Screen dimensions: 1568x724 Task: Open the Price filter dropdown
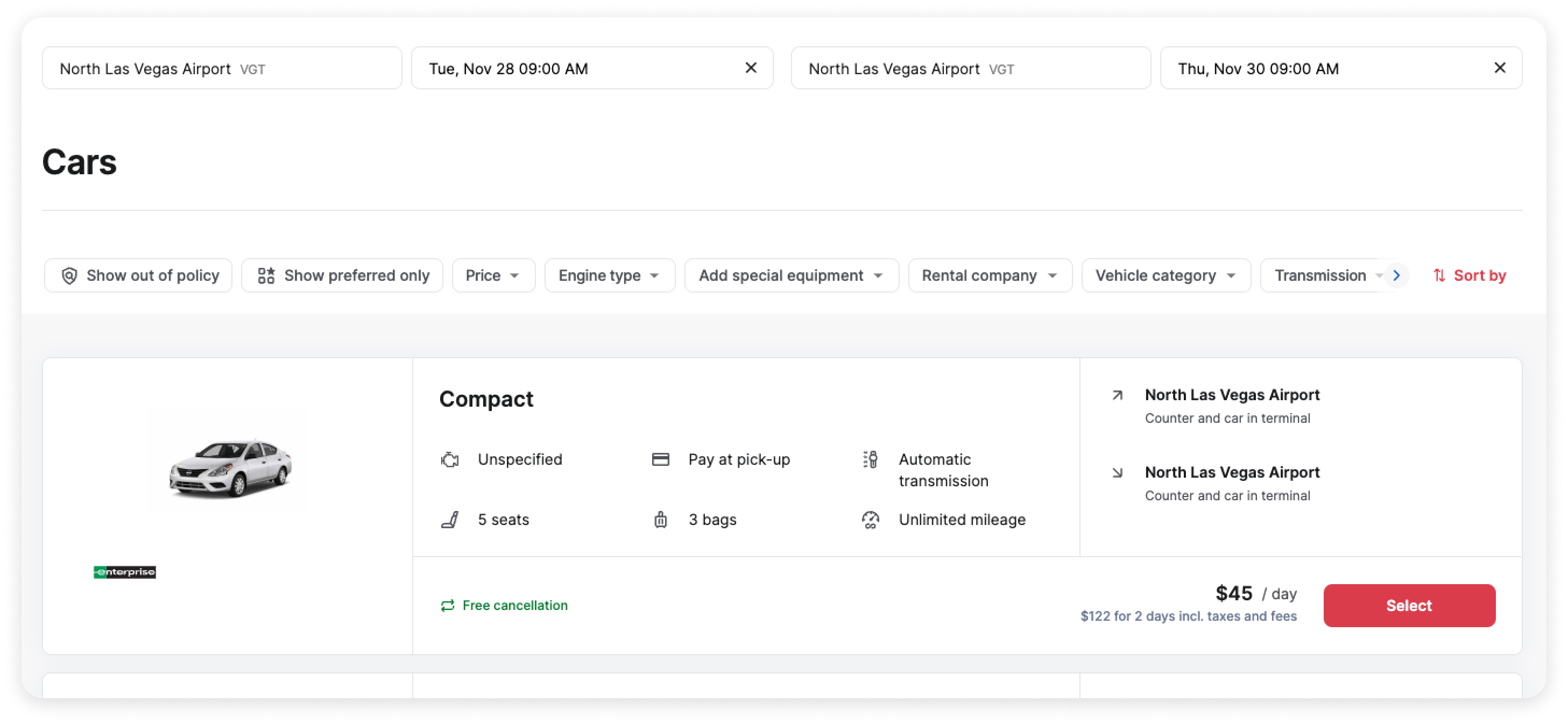493,275
